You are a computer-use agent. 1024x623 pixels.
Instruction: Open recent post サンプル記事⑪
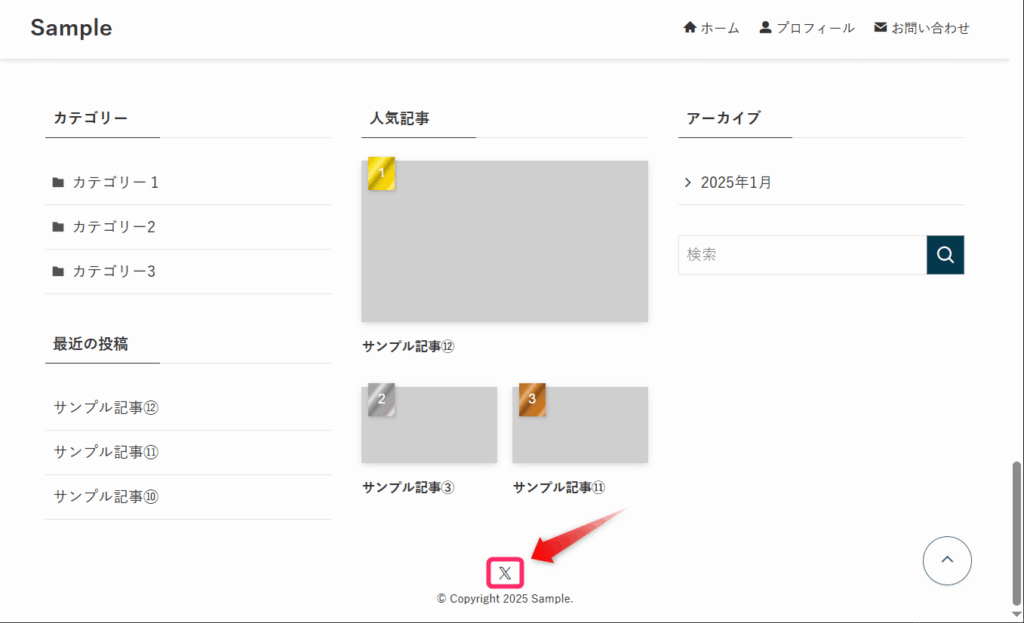tap(106, 452)
